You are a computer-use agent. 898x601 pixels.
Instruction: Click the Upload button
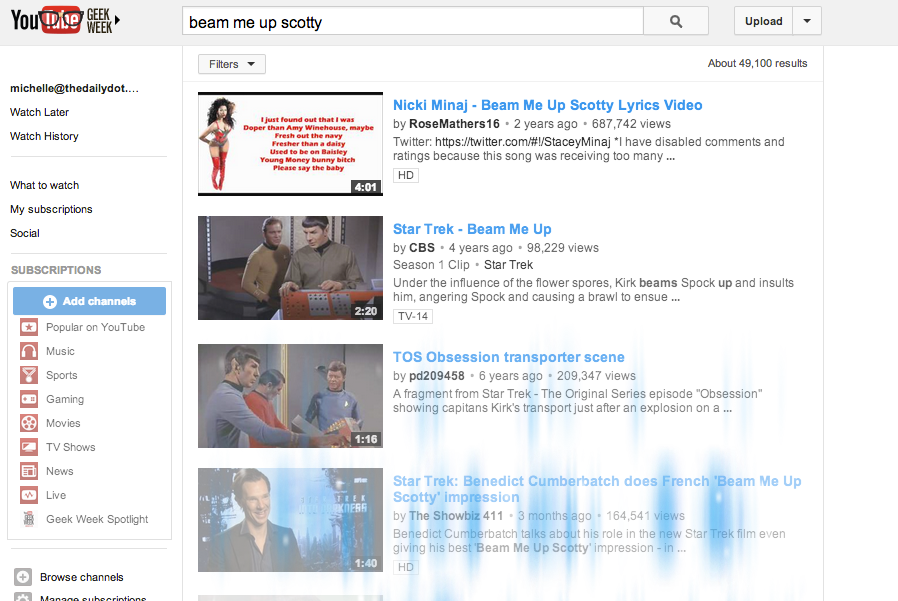764,21
